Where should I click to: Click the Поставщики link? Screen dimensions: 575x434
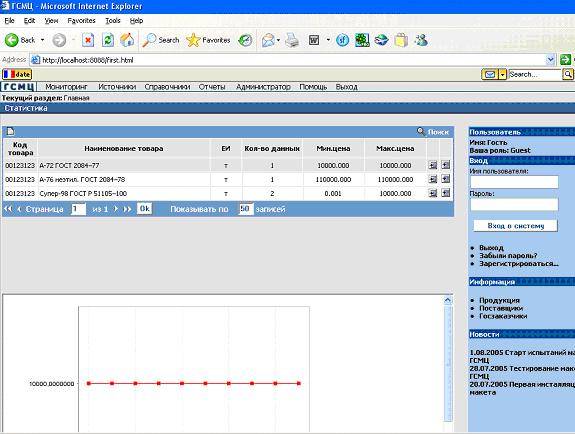[501, 308]
